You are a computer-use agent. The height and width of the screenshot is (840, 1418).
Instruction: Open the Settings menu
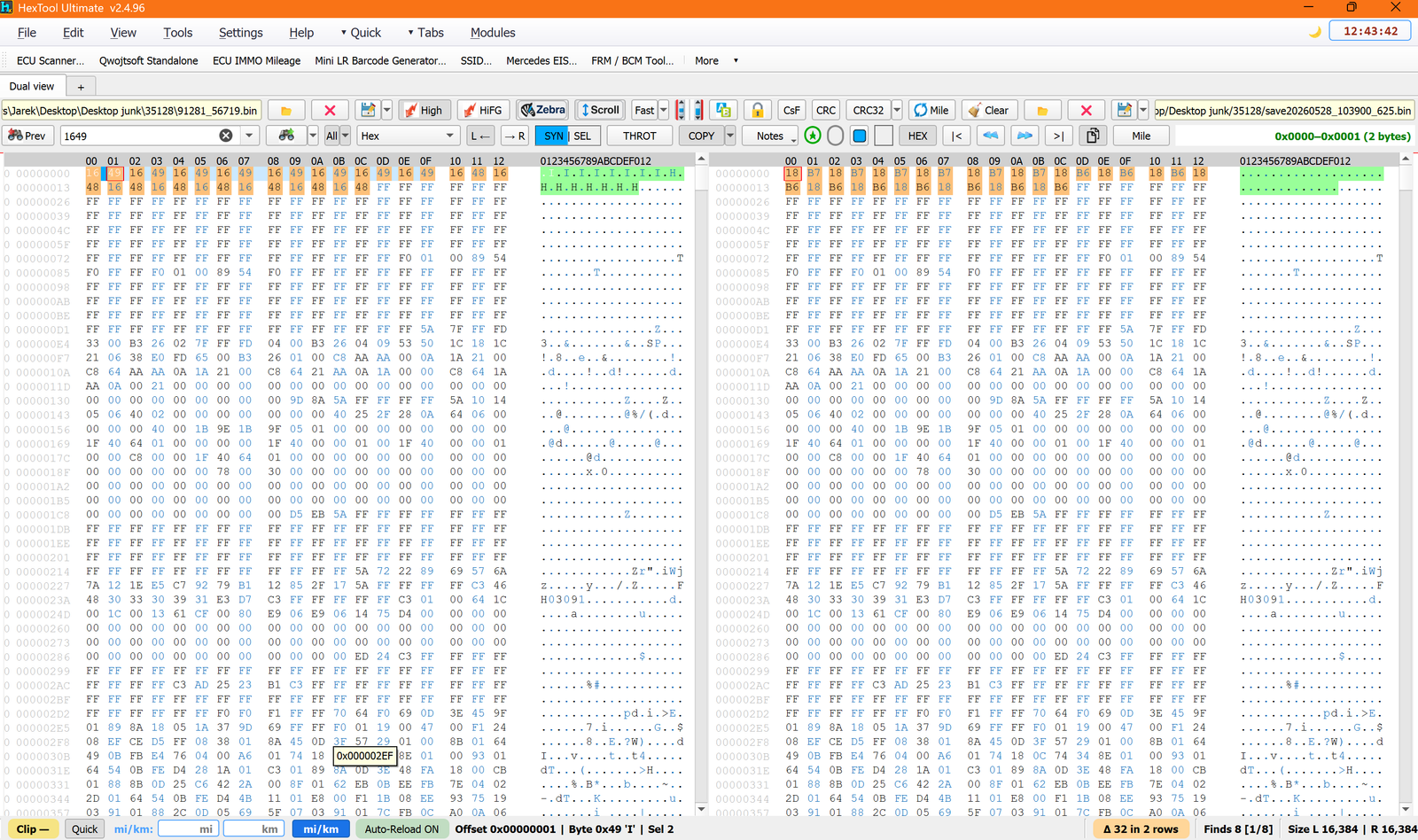[x=241, y=33]
